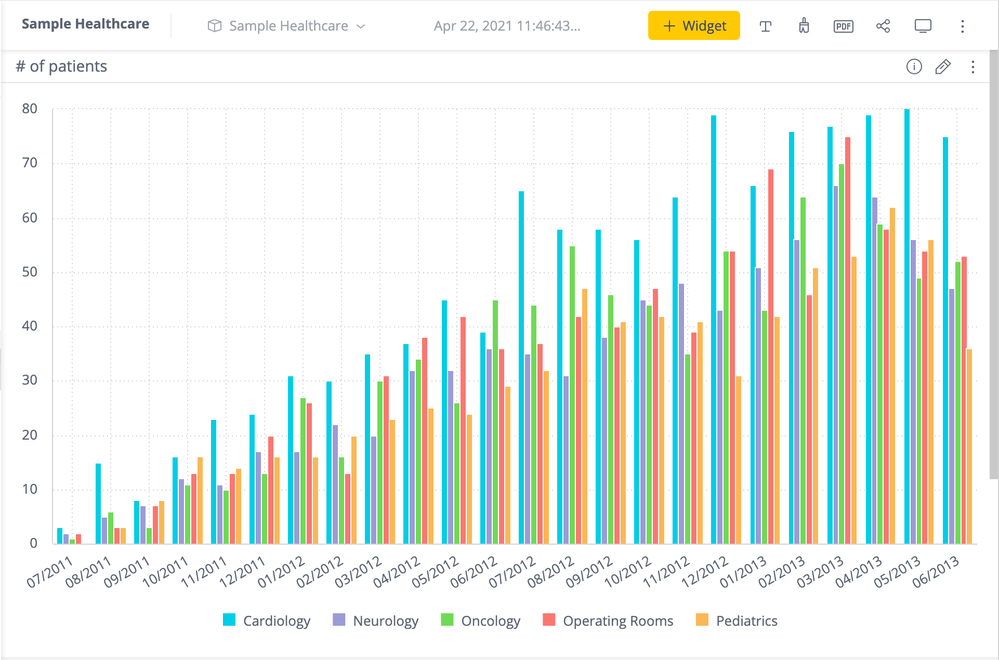Image resolution: width=999 pixels, height=660 pixels.
Task: Click the cube icon beside the data source
Action: coord(214,26)
